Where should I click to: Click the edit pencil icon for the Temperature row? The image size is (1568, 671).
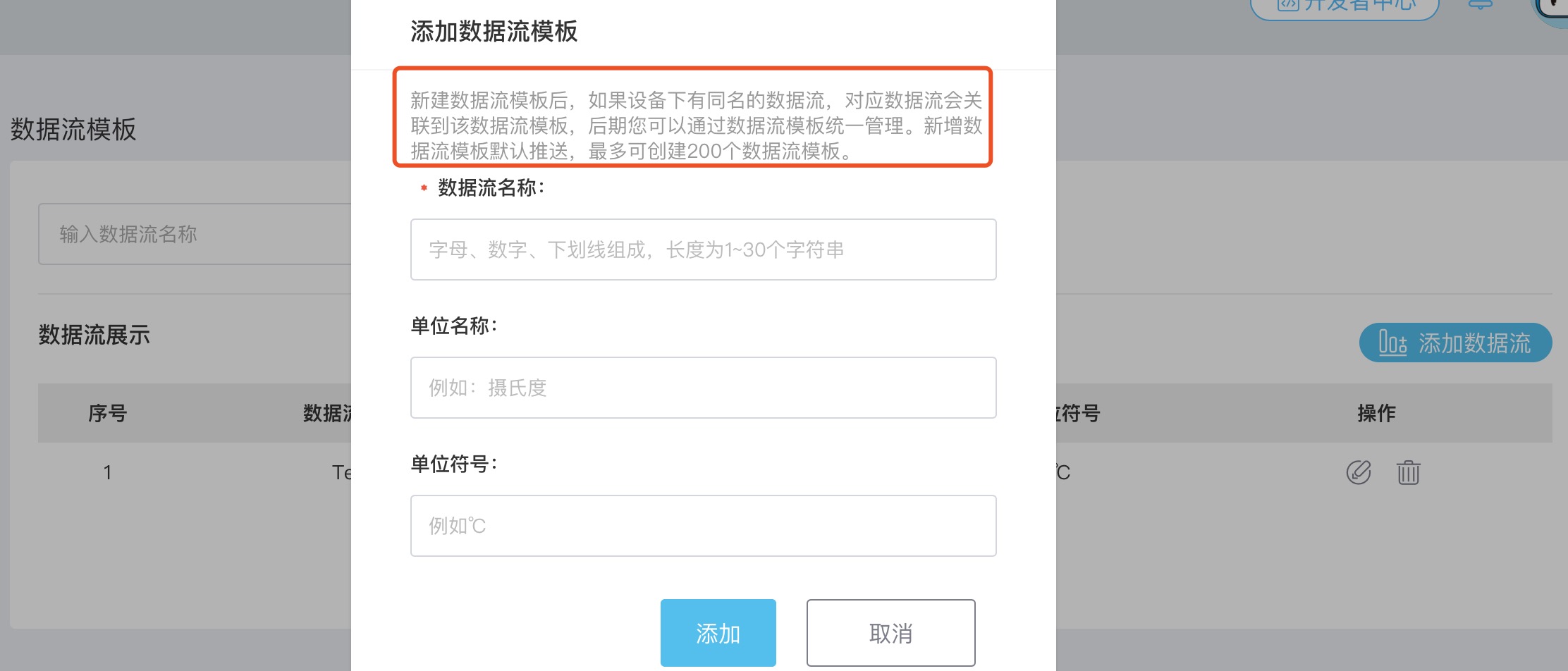coord(1359,473)
